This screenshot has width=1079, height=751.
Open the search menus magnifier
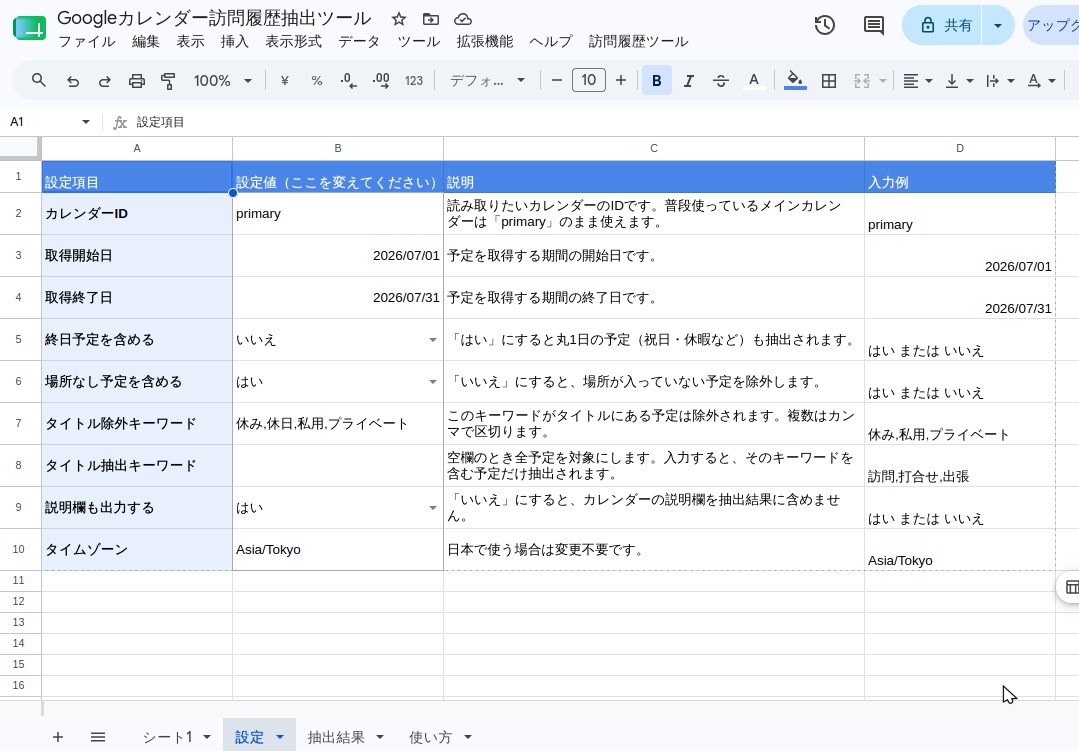[x=39, y=81]
